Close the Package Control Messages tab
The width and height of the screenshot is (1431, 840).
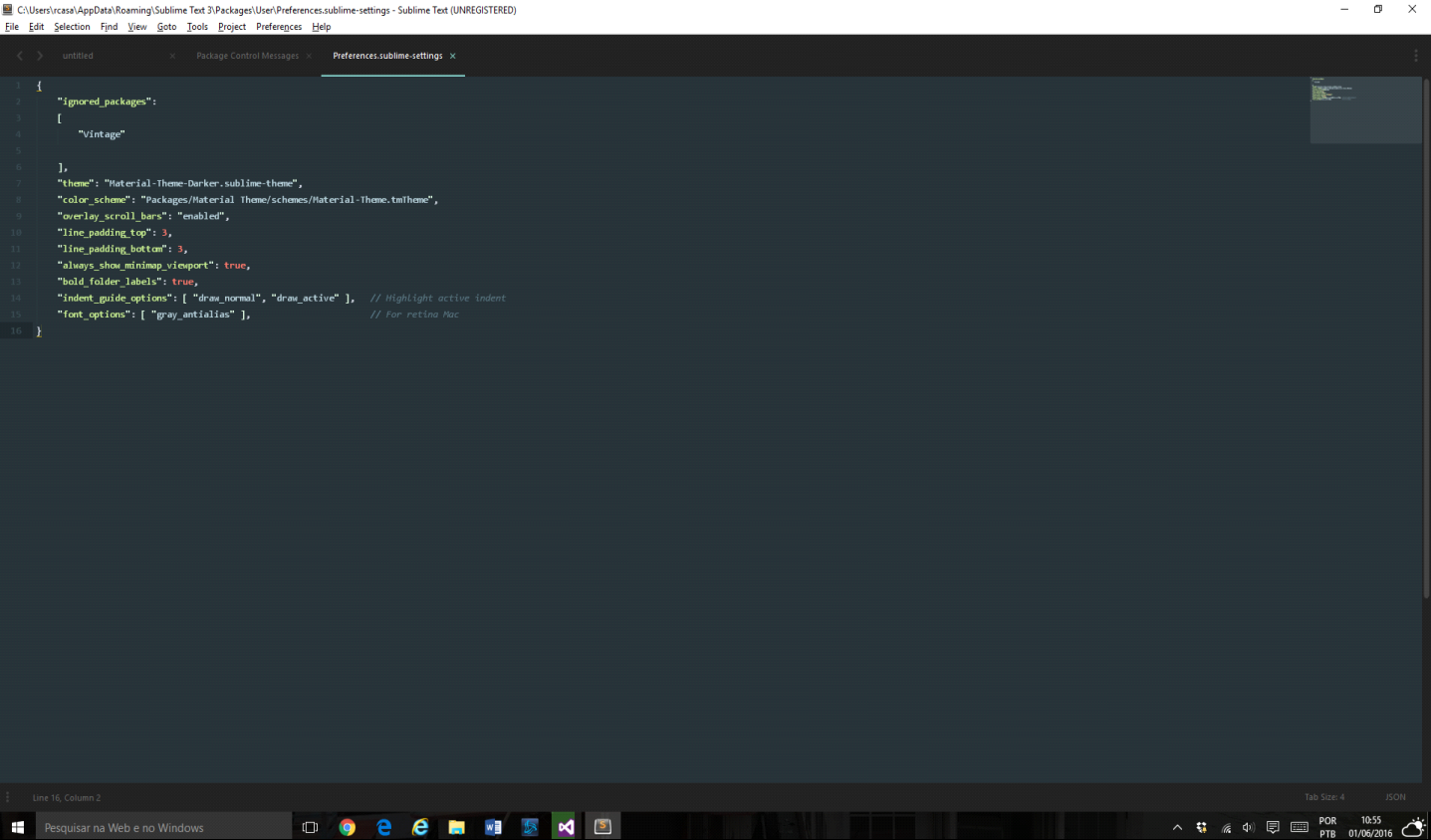click(309, 56)
